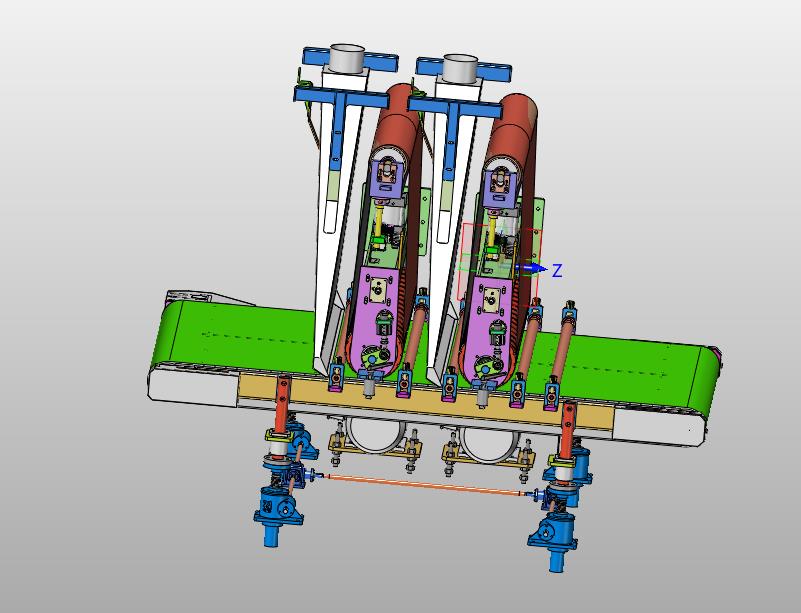
Task: Select the right vertical orange lifting column
Action: point(568,430)
